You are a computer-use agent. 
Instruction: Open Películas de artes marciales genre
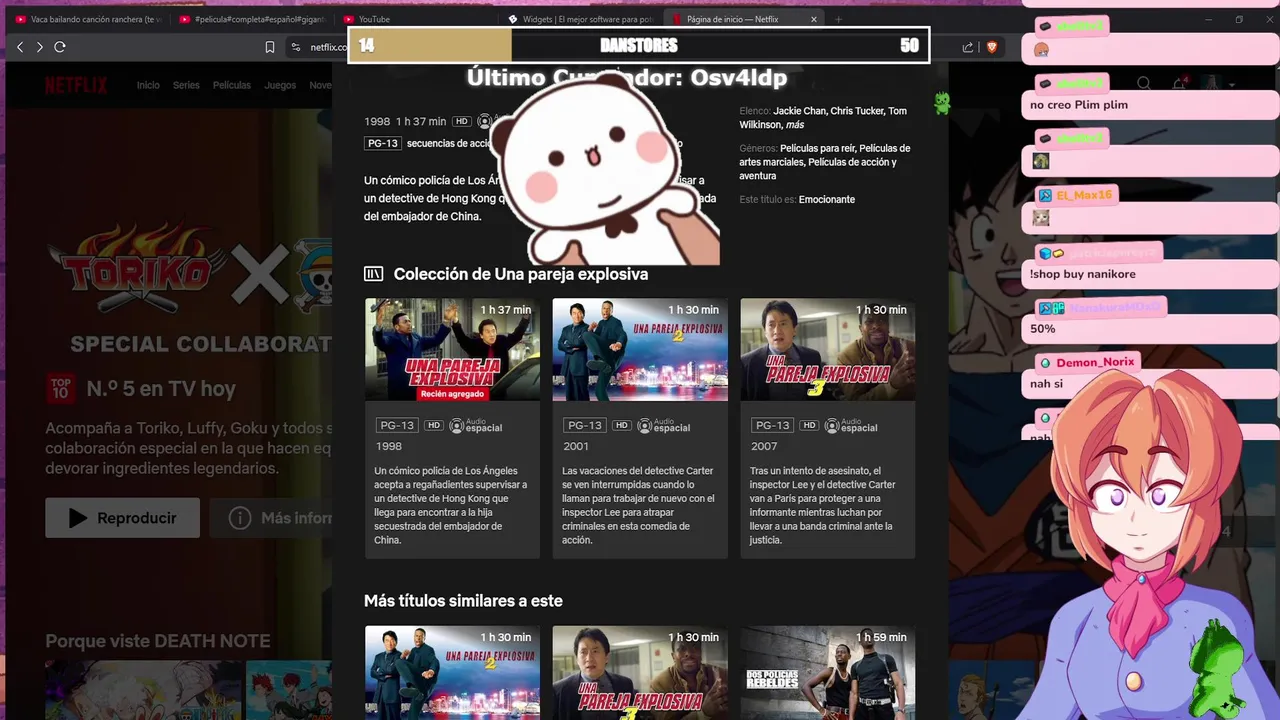[825, 155]
